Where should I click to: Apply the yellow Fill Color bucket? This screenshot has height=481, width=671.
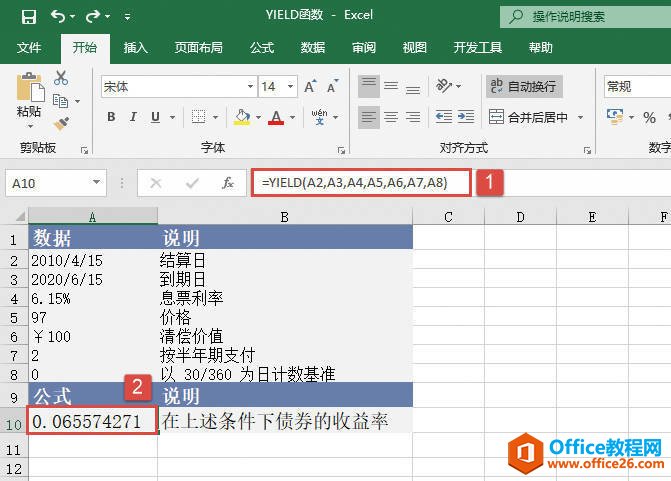242,117
